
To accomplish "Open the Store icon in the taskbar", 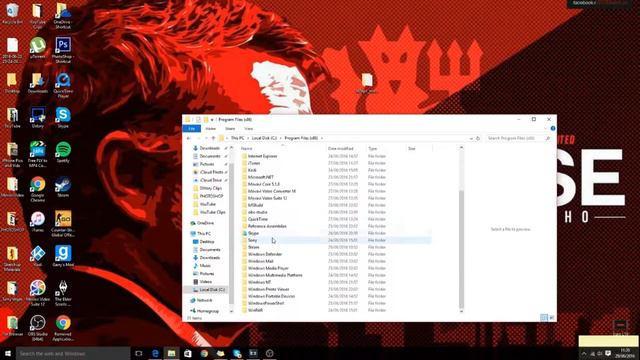I will tap(188, 353).
